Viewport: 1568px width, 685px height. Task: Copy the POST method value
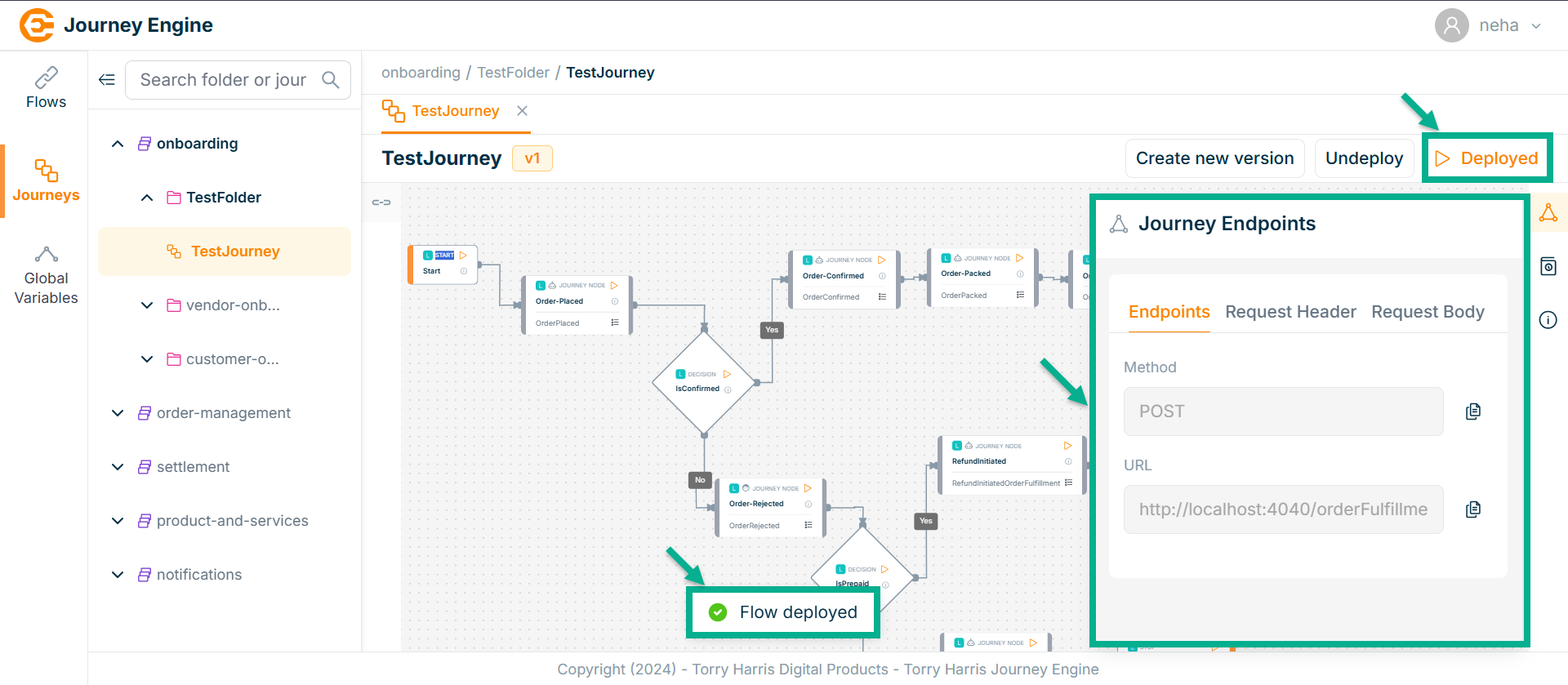pyautogui.click(x=1473, y=411)
